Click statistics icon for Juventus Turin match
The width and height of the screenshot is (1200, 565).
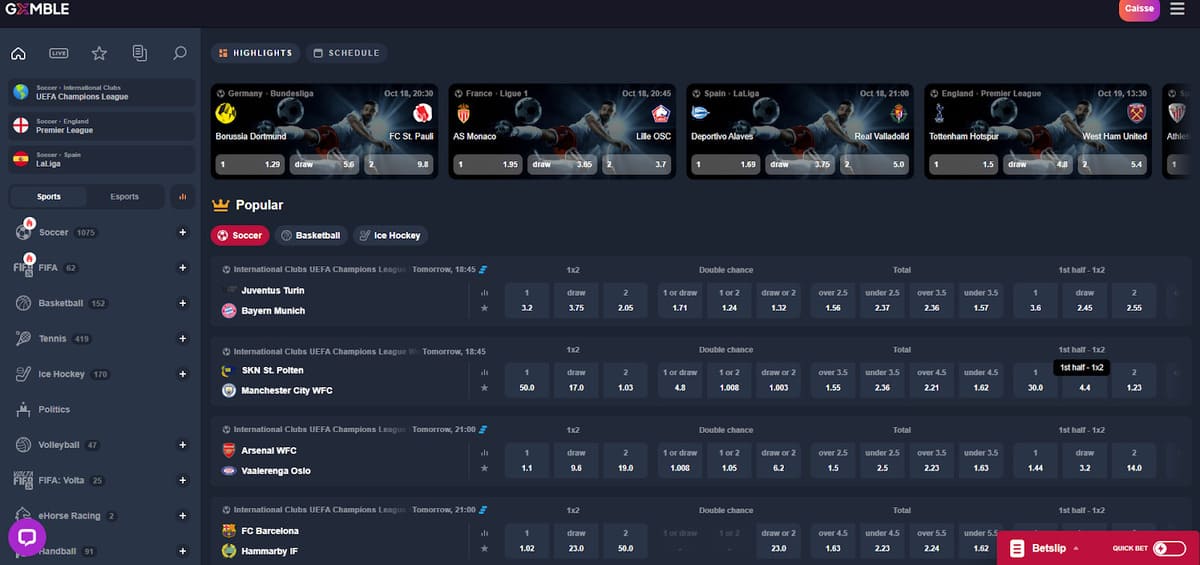point(484,293)
